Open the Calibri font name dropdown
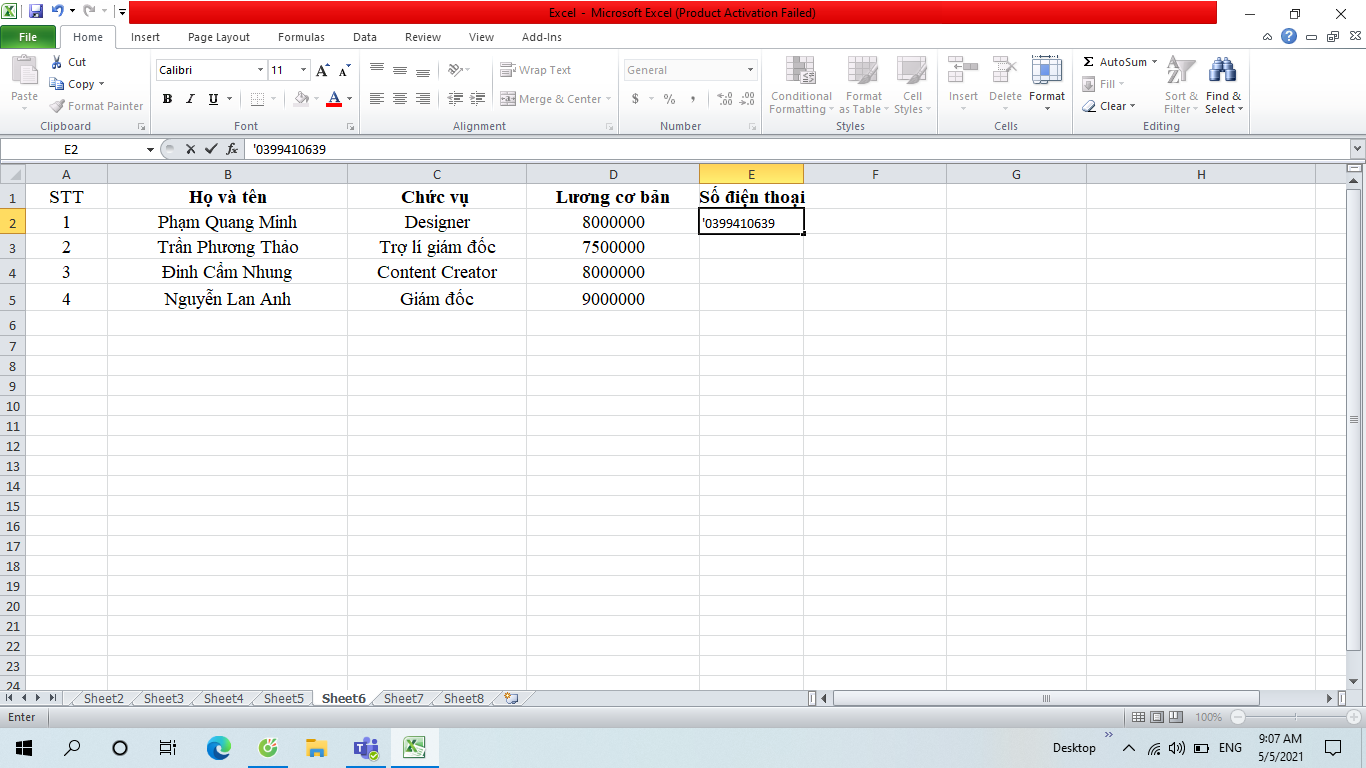 tap(260, 70)
